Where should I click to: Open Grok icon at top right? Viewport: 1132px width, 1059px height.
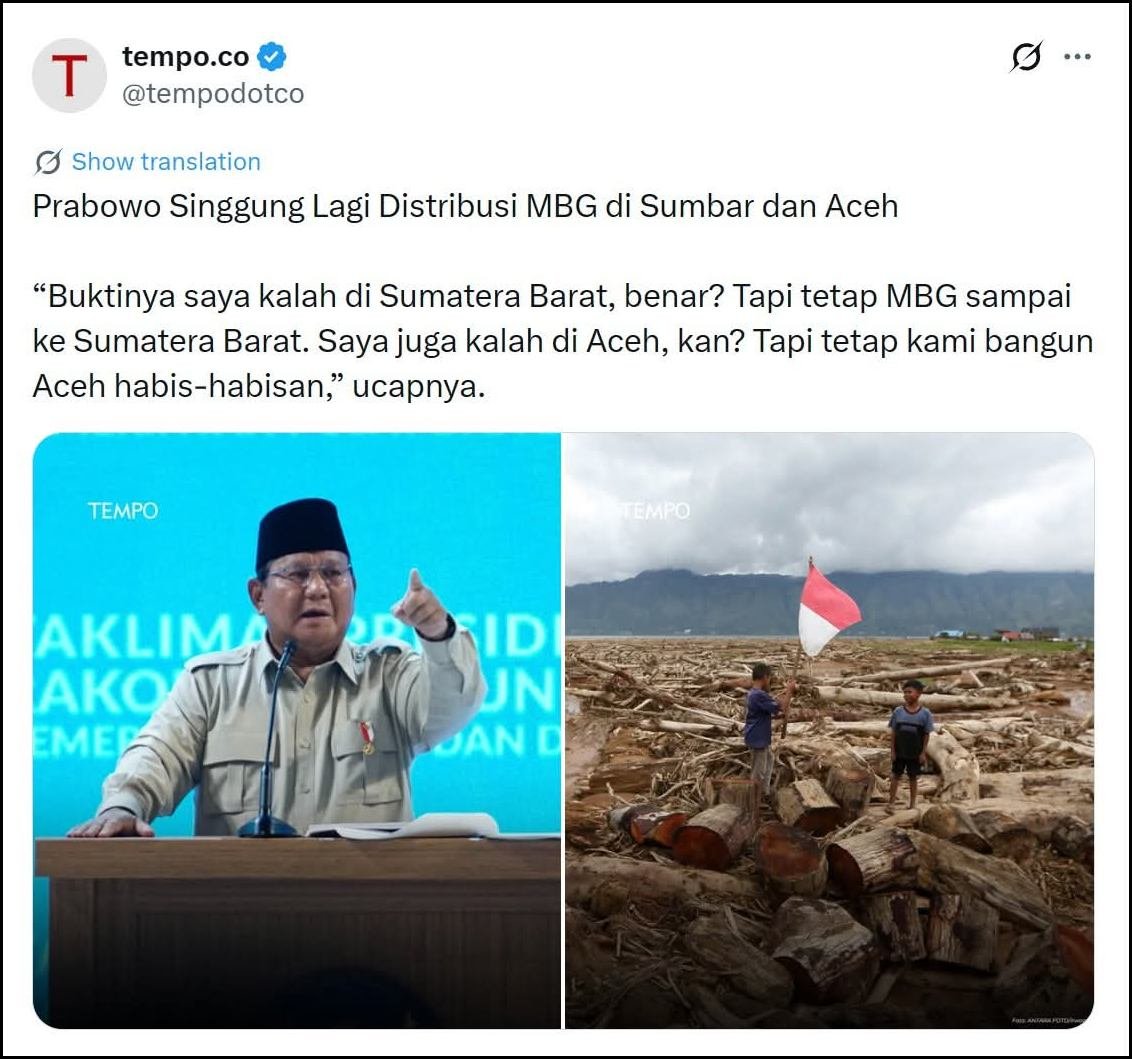coord(1026,56)
